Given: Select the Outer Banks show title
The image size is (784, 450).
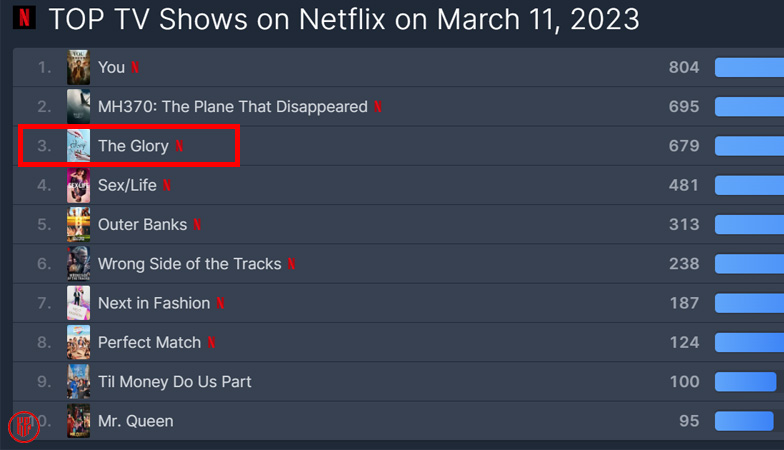Looking at the screenshot, I should point(142,225).
